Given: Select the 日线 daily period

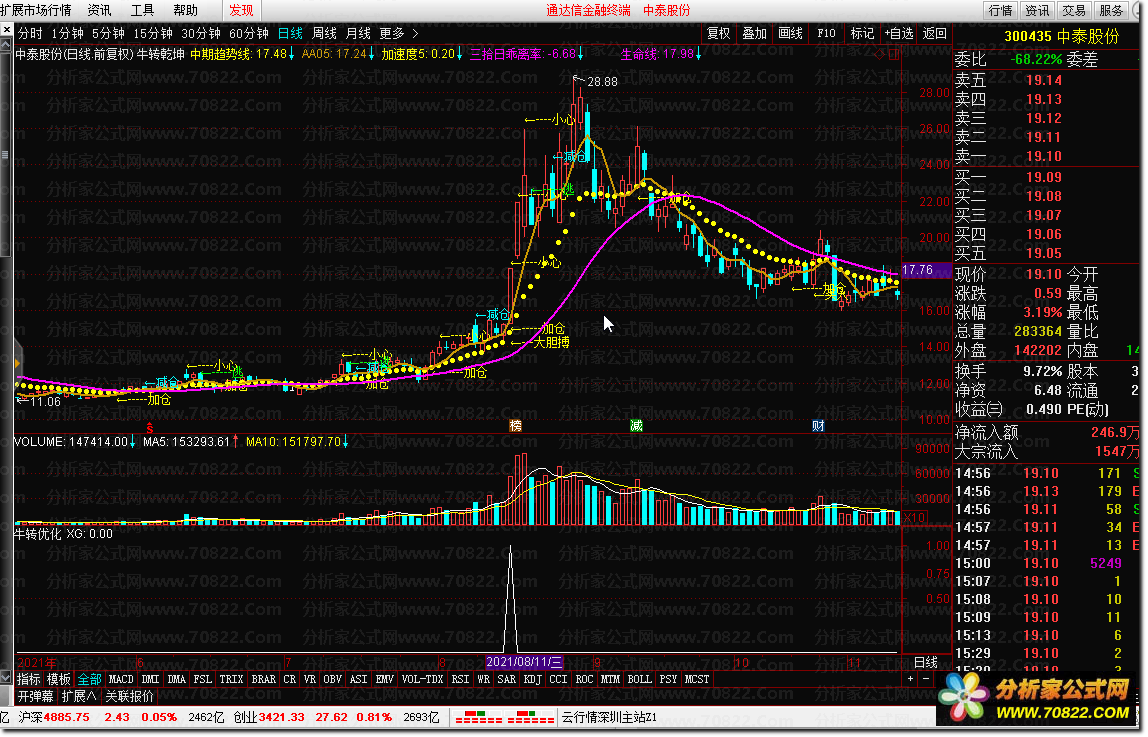Looking at the screenshot, I should (x=291, y=33).
